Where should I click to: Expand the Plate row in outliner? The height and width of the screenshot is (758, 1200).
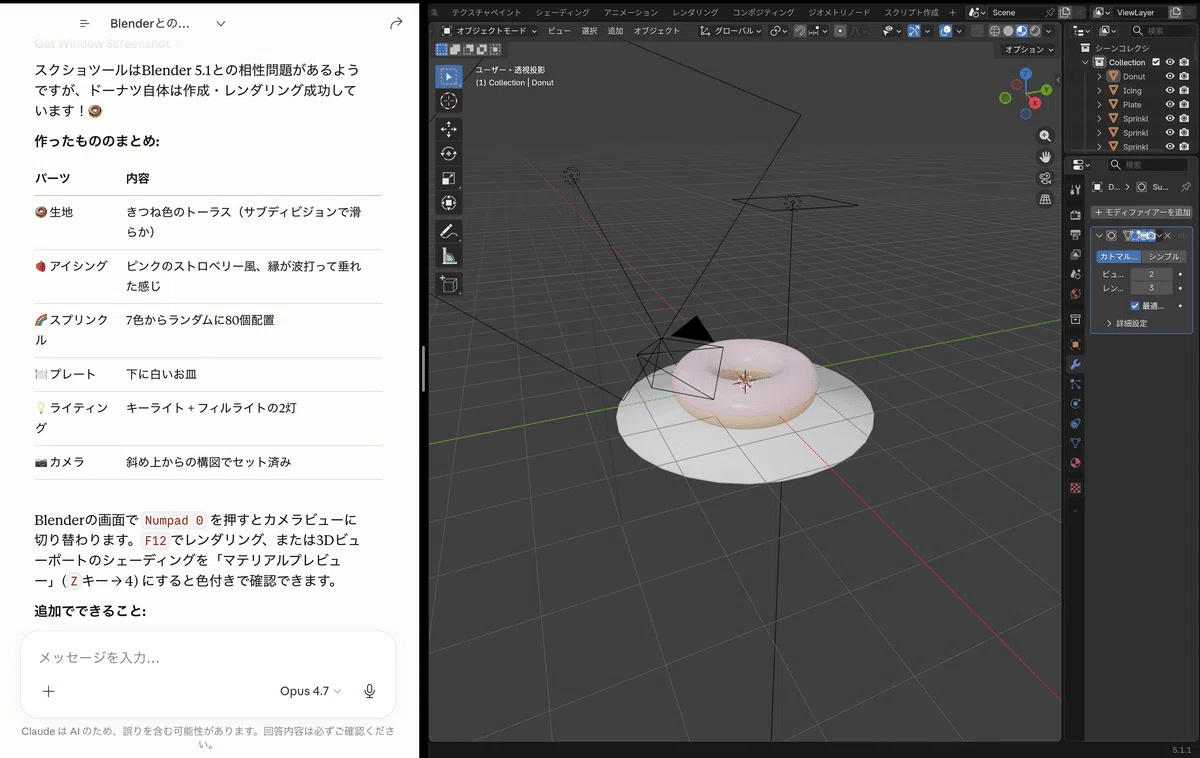(x=1099, y=104)
